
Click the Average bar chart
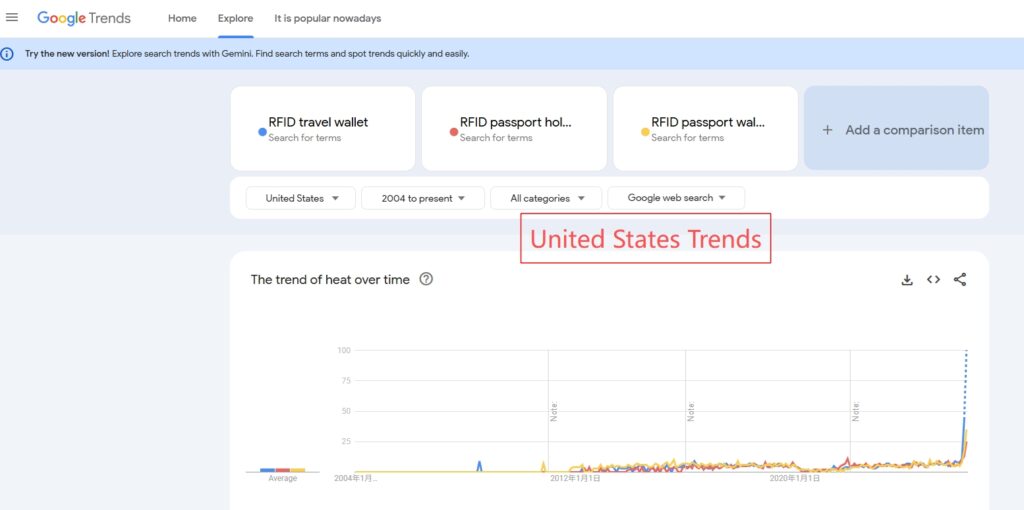[282, 470]
